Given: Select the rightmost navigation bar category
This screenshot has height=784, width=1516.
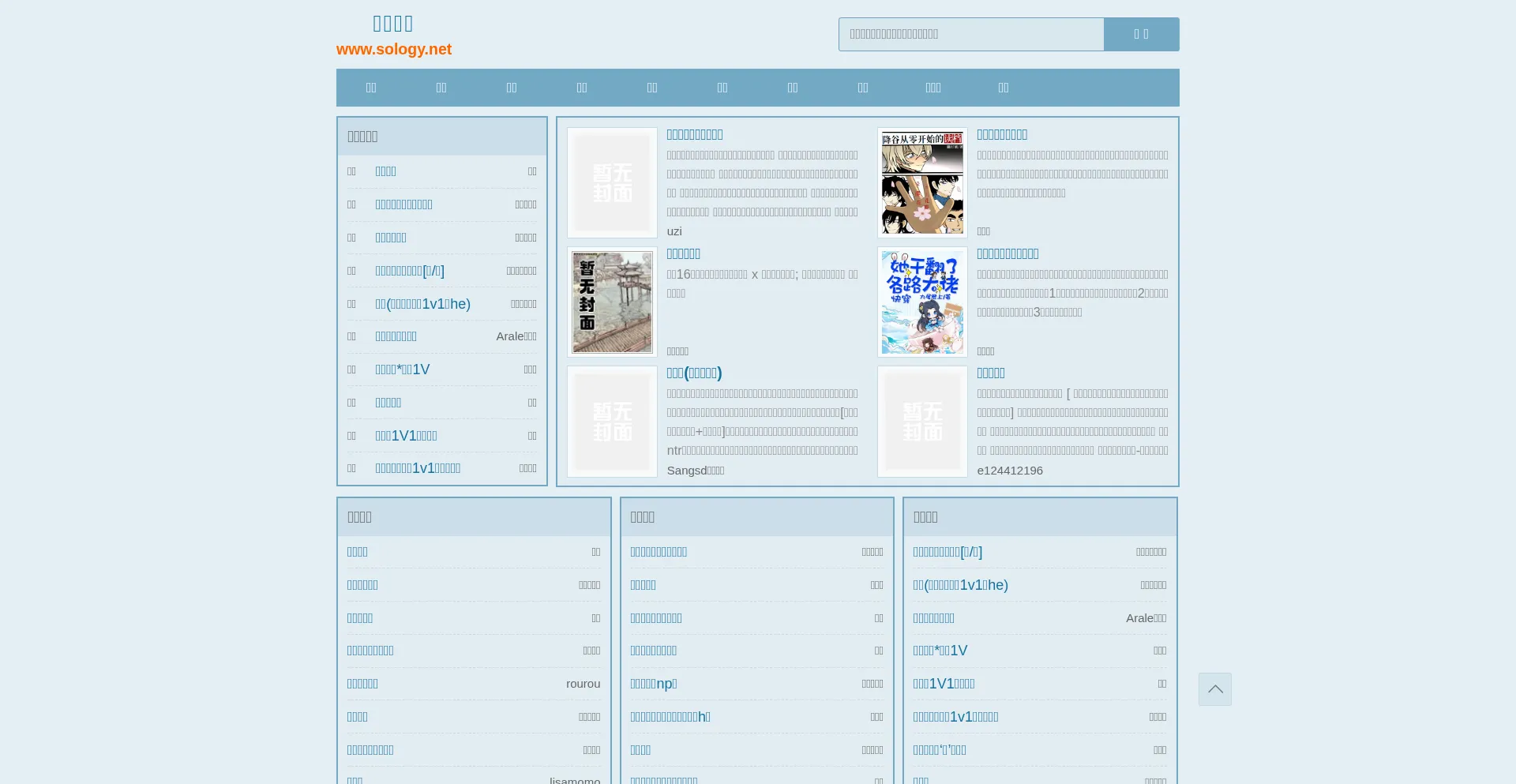Looking at the screenshot, I should pos(1003,88).
